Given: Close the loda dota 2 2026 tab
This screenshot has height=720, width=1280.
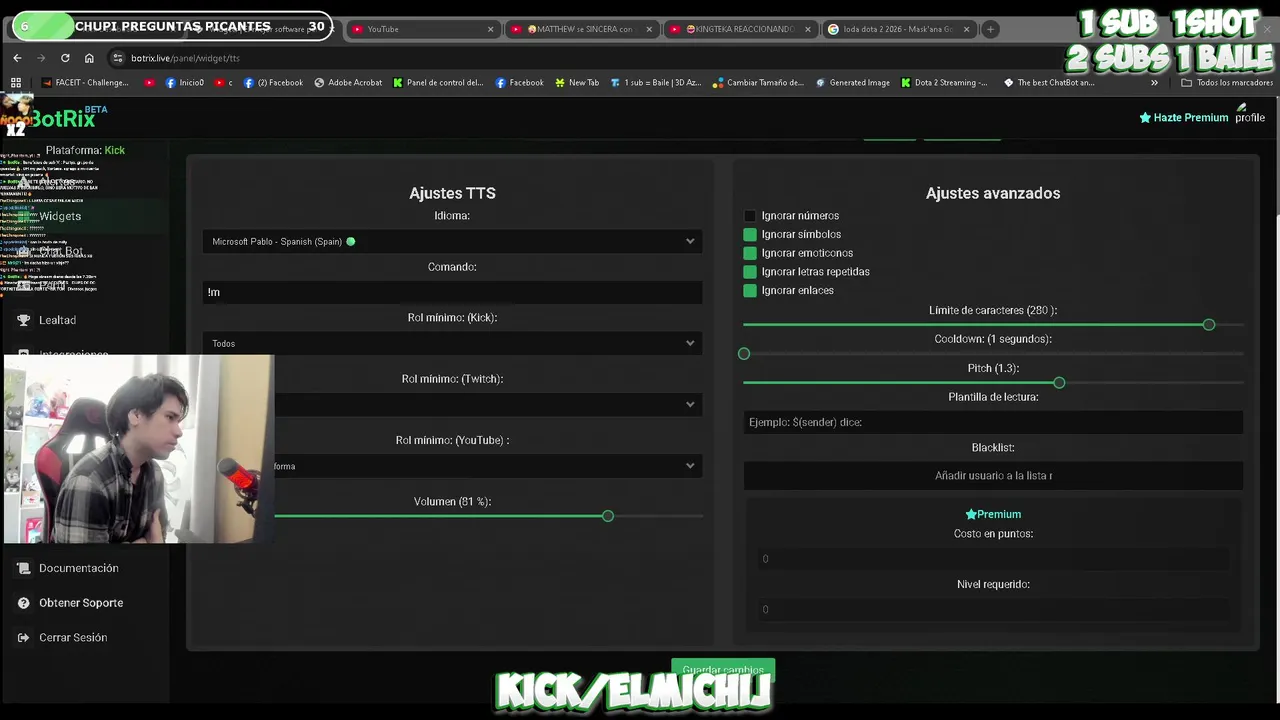Looking at the screenshot, I should click(x=967, y=29).
